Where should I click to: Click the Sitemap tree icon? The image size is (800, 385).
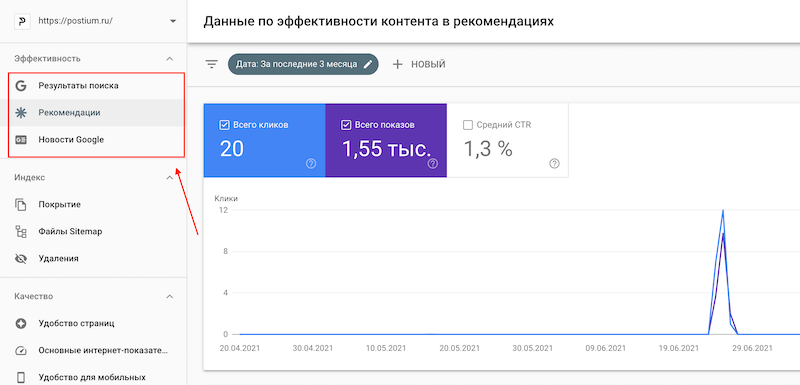coord(21,232)
